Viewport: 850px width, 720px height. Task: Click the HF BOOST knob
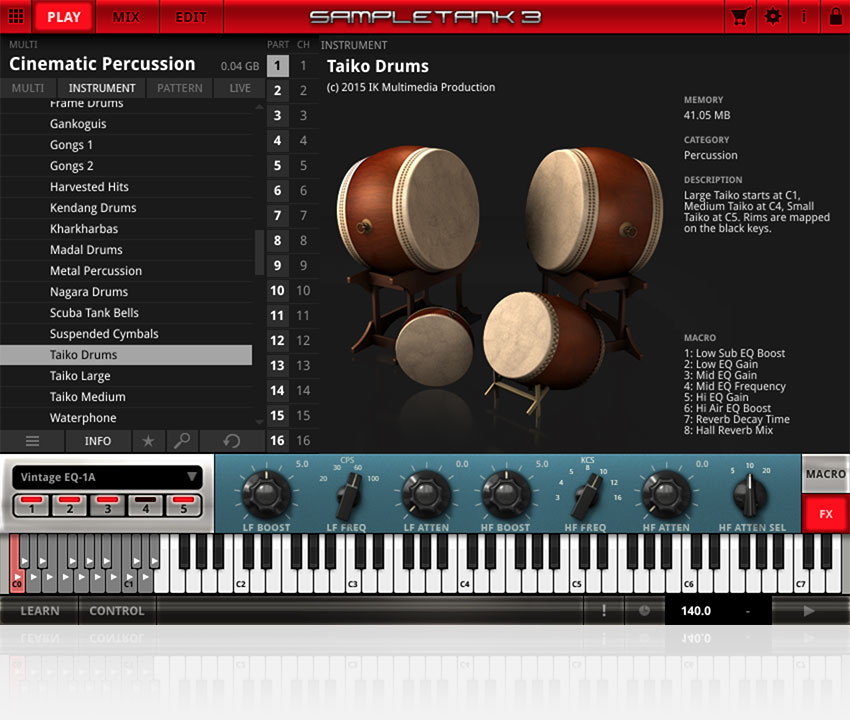[506, 493]
